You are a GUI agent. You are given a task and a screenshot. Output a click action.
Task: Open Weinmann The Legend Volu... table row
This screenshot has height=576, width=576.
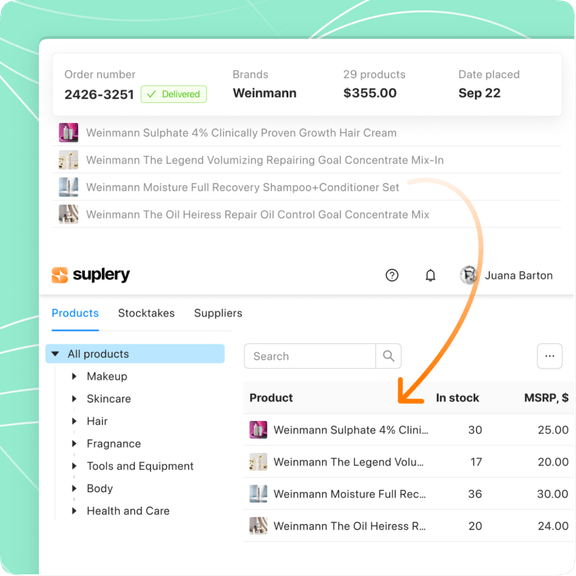click(408, 462)
